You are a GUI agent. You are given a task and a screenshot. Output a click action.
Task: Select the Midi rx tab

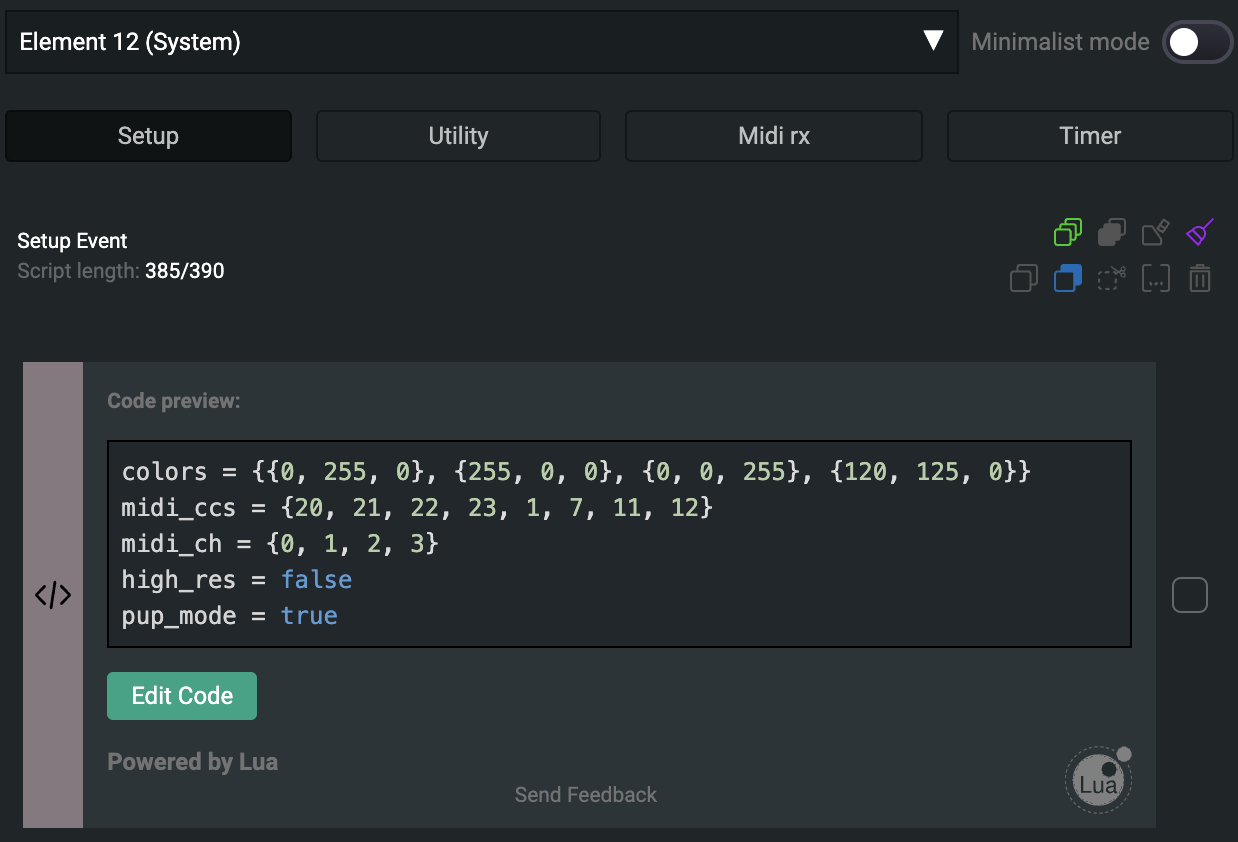coord(773,136)
